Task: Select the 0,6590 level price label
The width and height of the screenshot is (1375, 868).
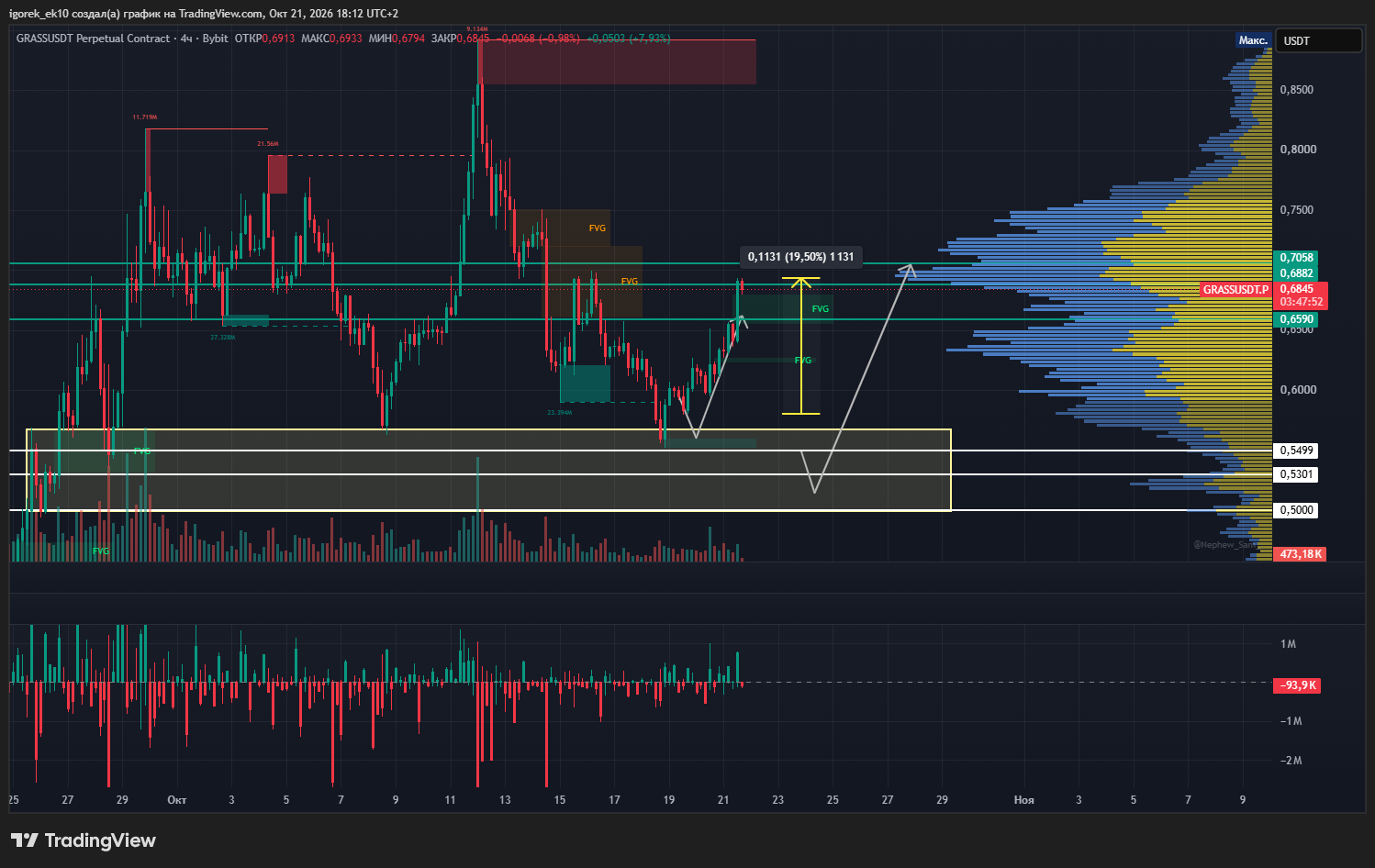Action: click(x=1297, y=319)
